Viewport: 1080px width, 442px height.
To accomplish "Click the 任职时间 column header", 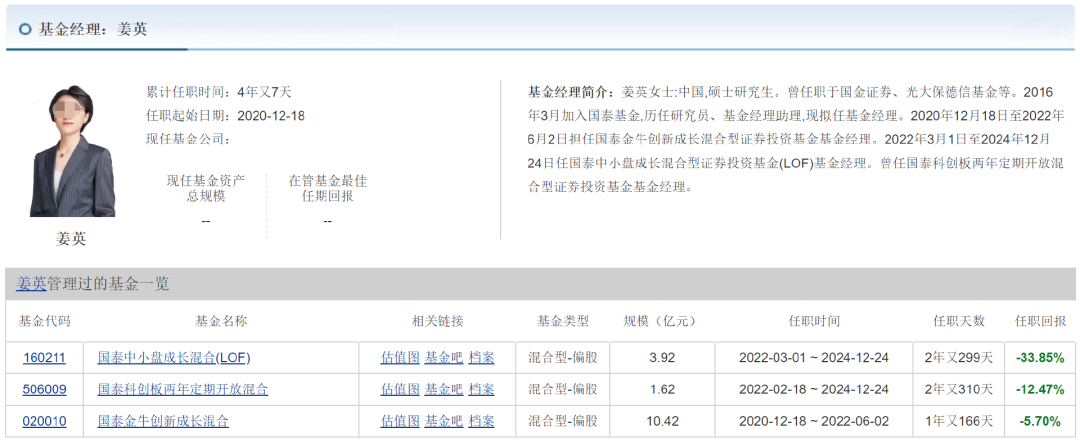I will pos(813,322).
